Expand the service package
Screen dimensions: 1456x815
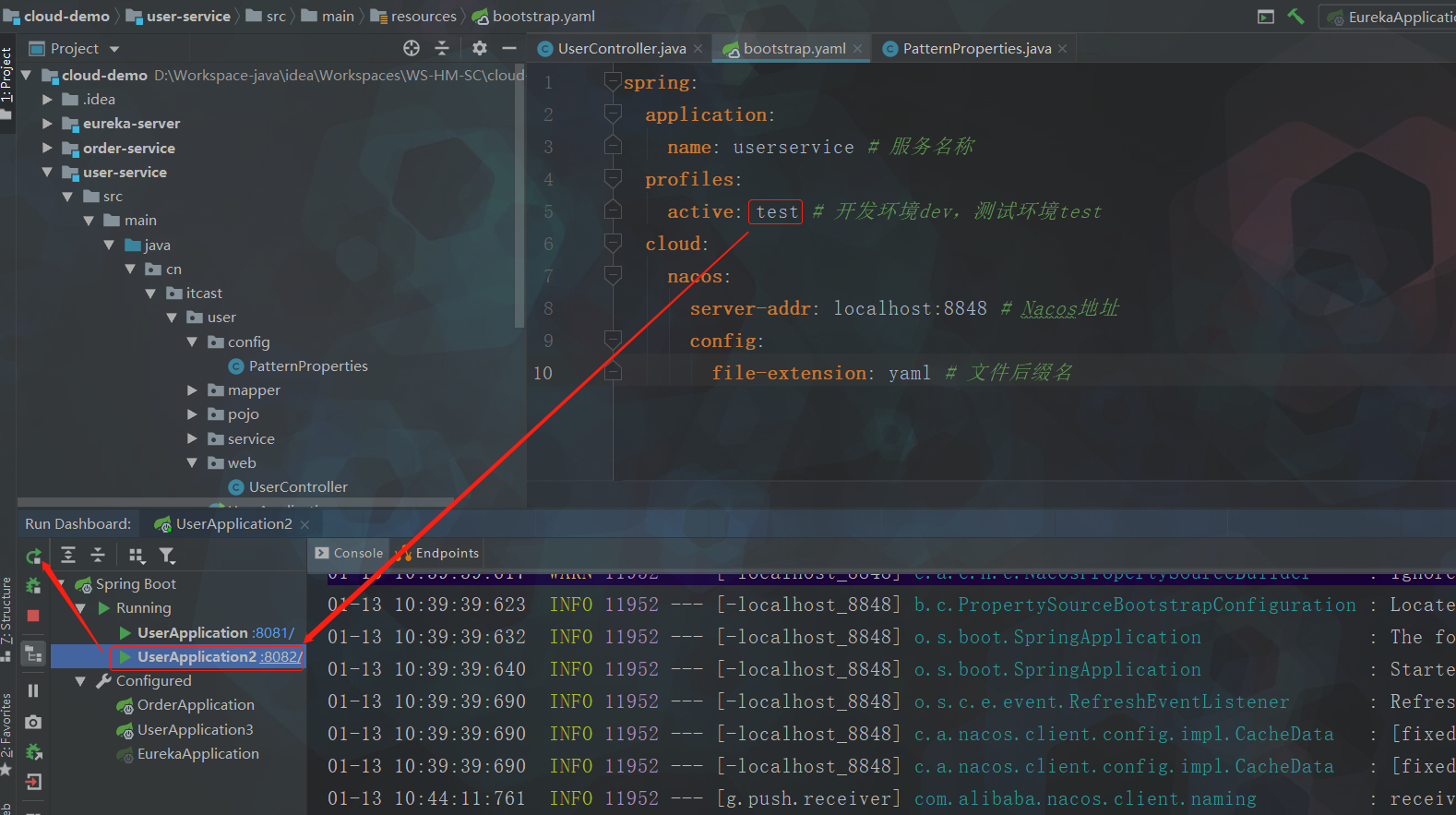(x=193, y=439)
